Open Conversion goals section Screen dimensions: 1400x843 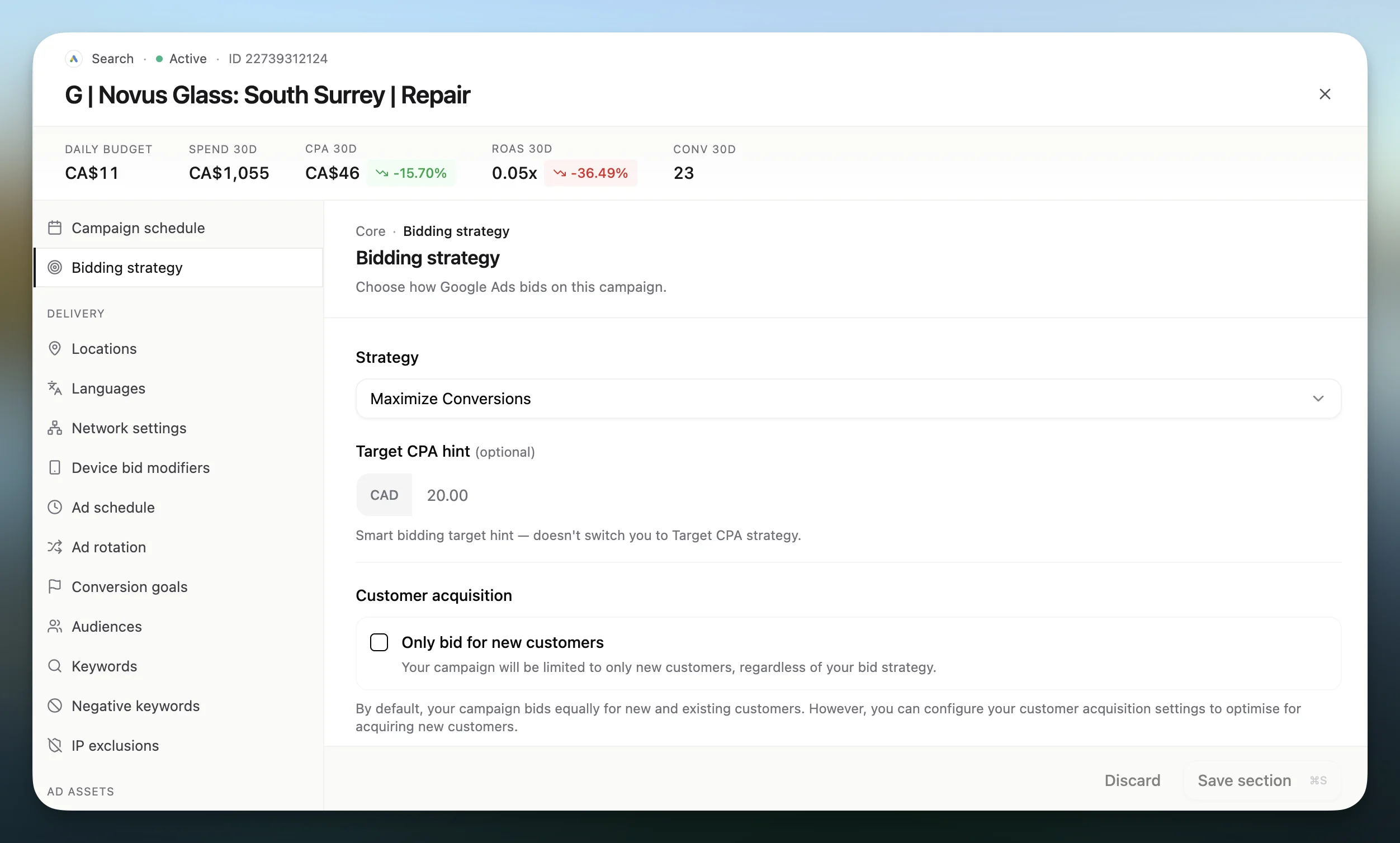tap(178, 586)
